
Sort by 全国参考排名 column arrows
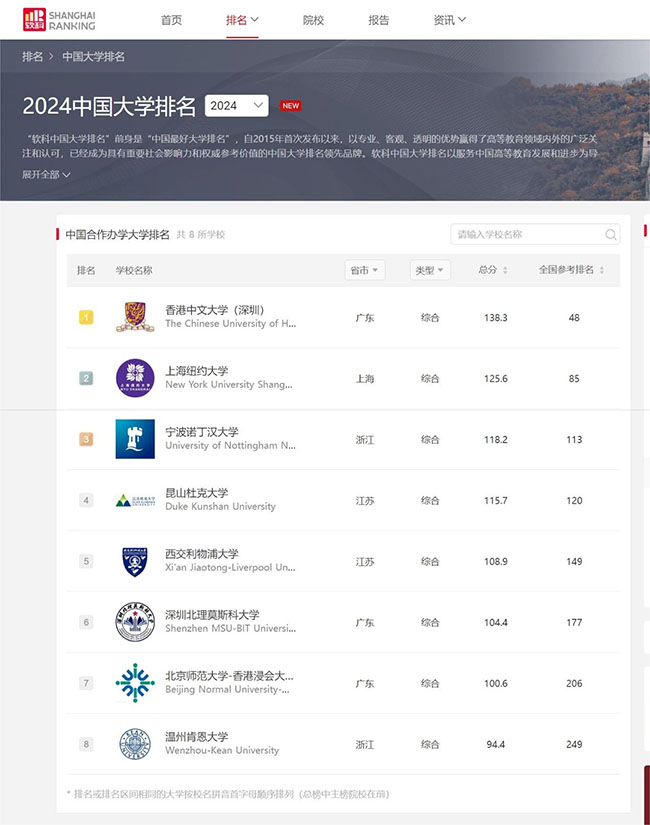tap(602, 270)
